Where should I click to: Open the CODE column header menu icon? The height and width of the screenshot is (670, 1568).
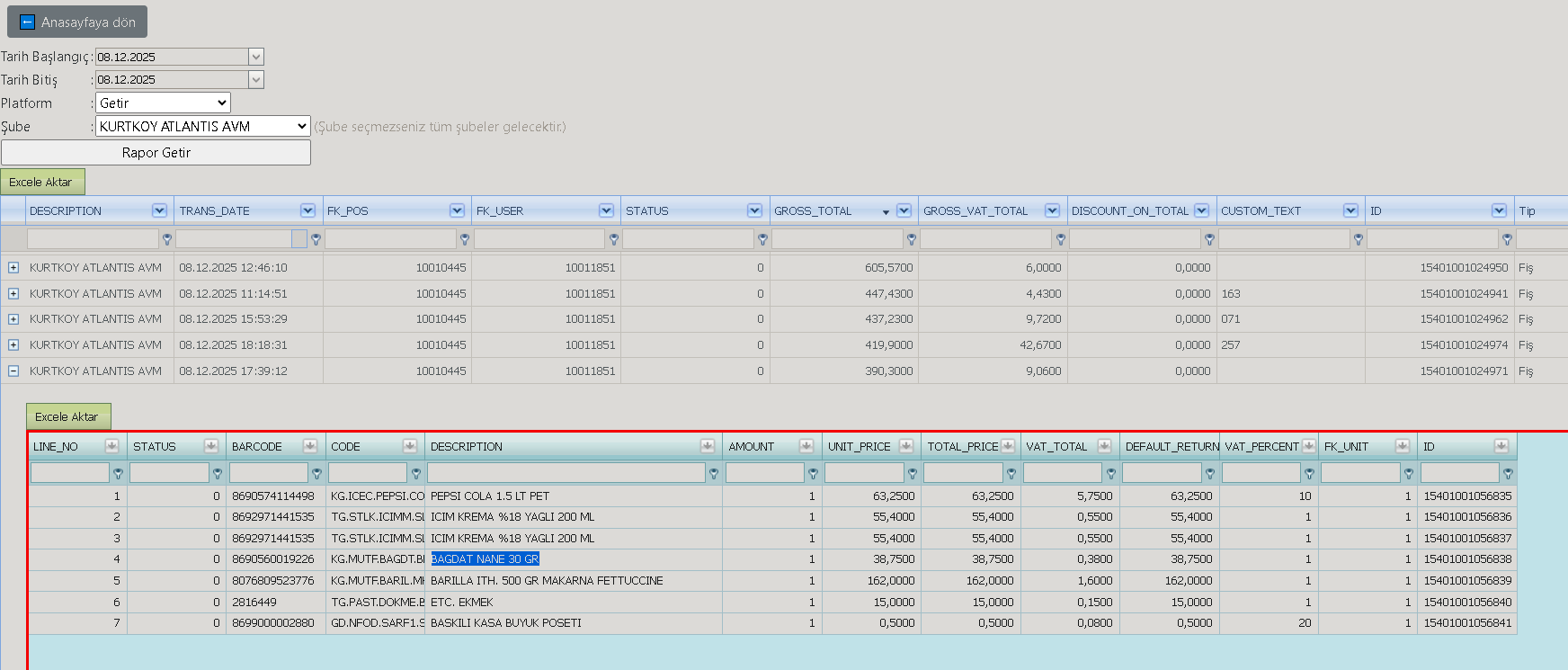(x=409, y=446)
